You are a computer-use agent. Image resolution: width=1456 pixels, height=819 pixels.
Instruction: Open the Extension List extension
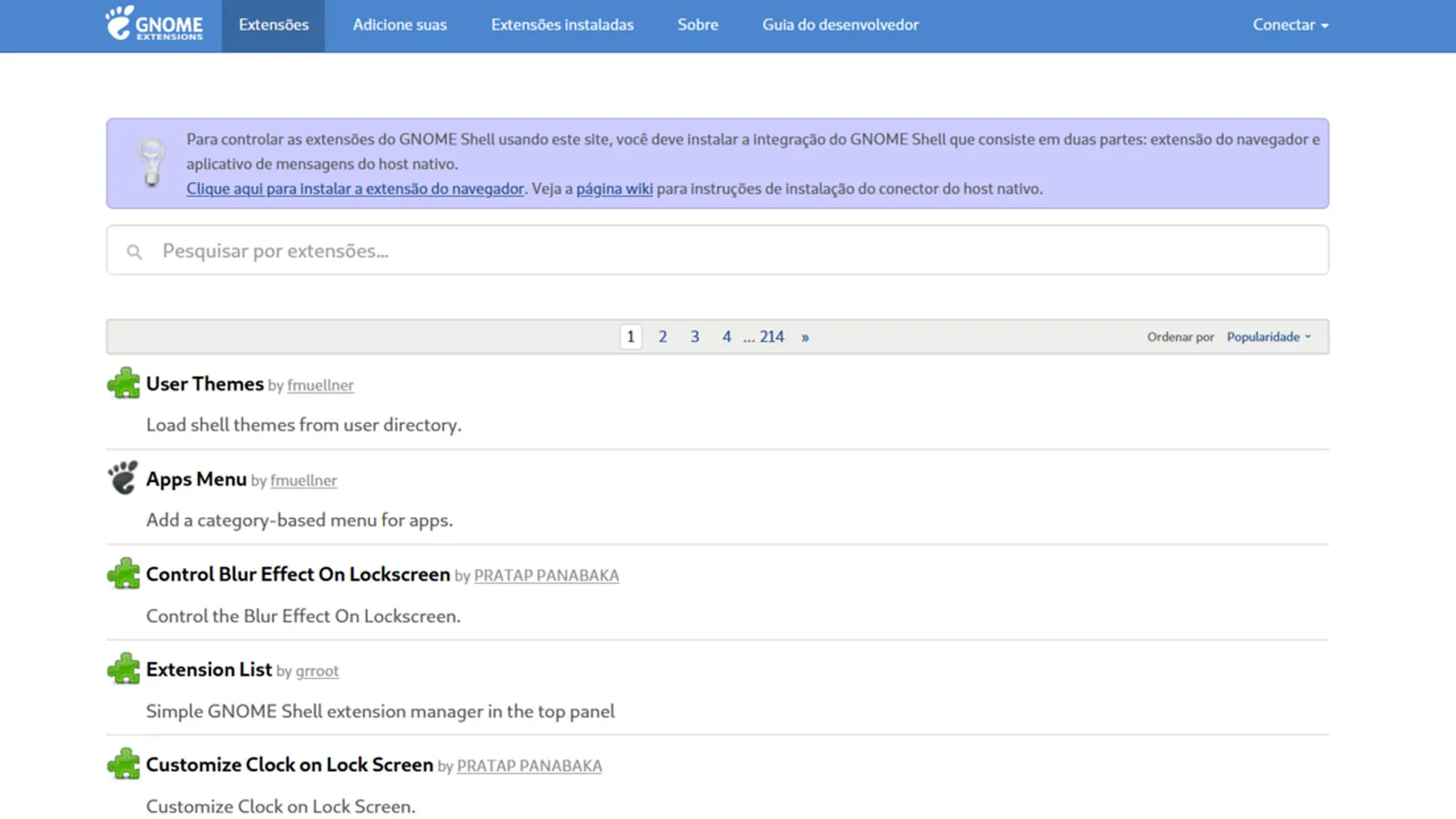coord(209,670)
